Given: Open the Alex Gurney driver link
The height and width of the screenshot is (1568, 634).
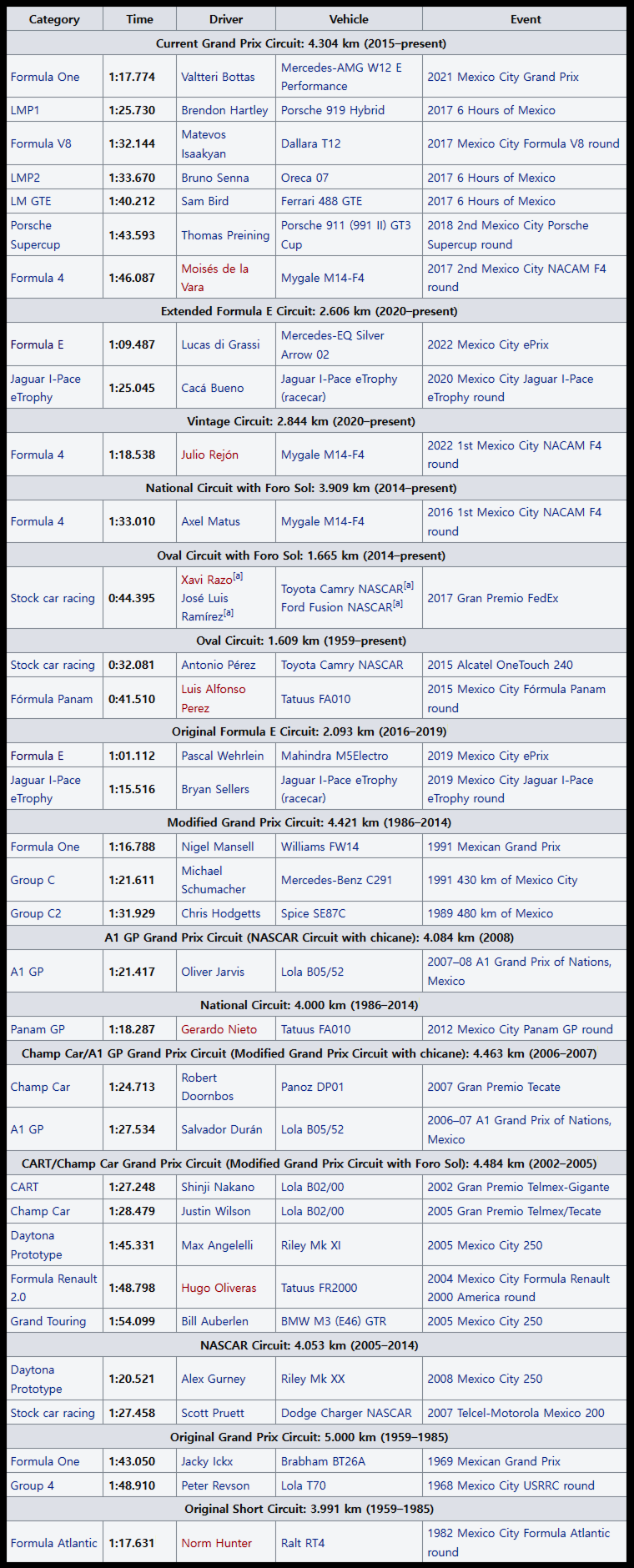Looking at the screenshot, I should pos(214,1379).
